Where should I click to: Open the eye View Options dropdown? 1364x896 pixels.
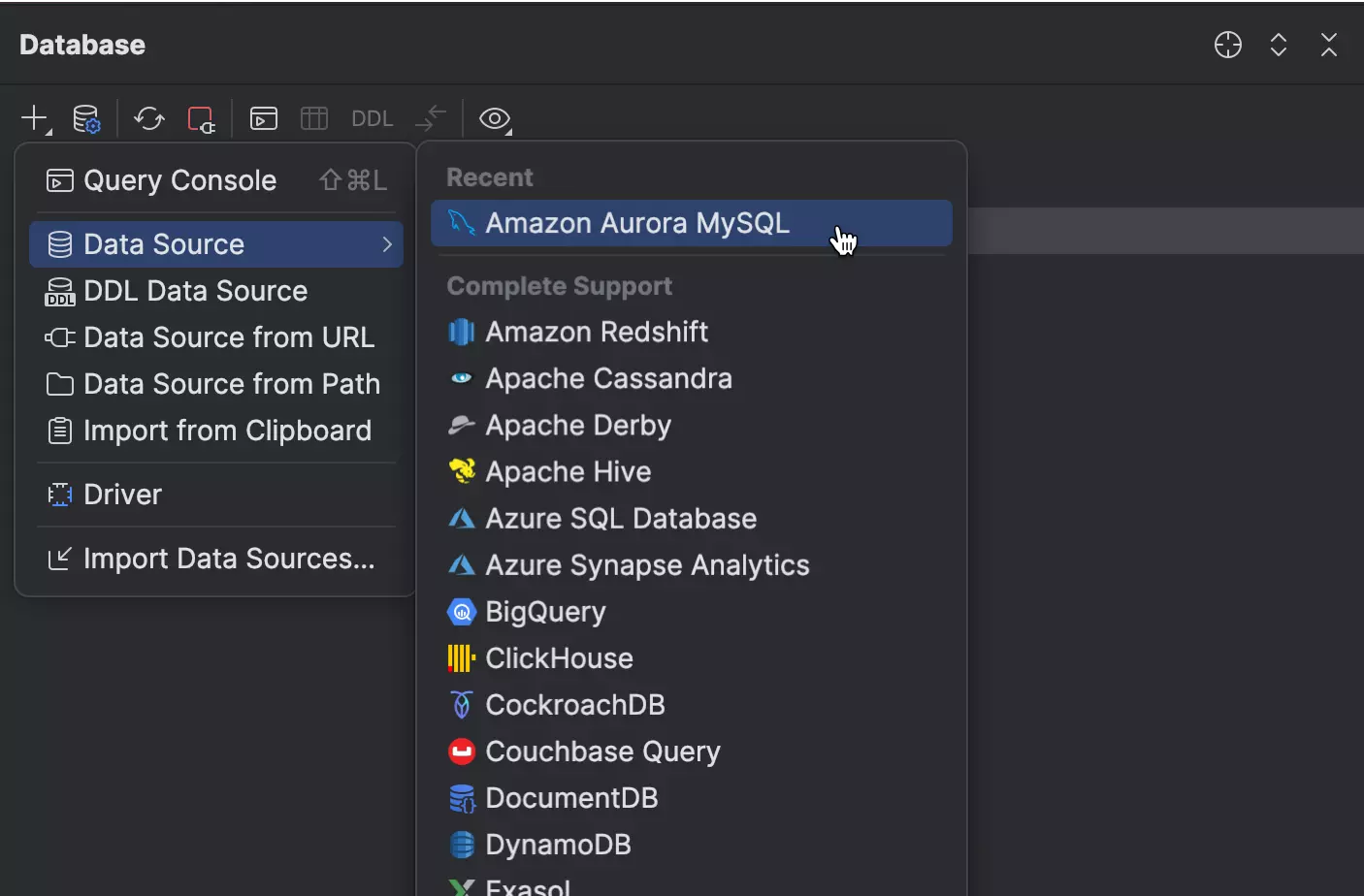point(495,118)
